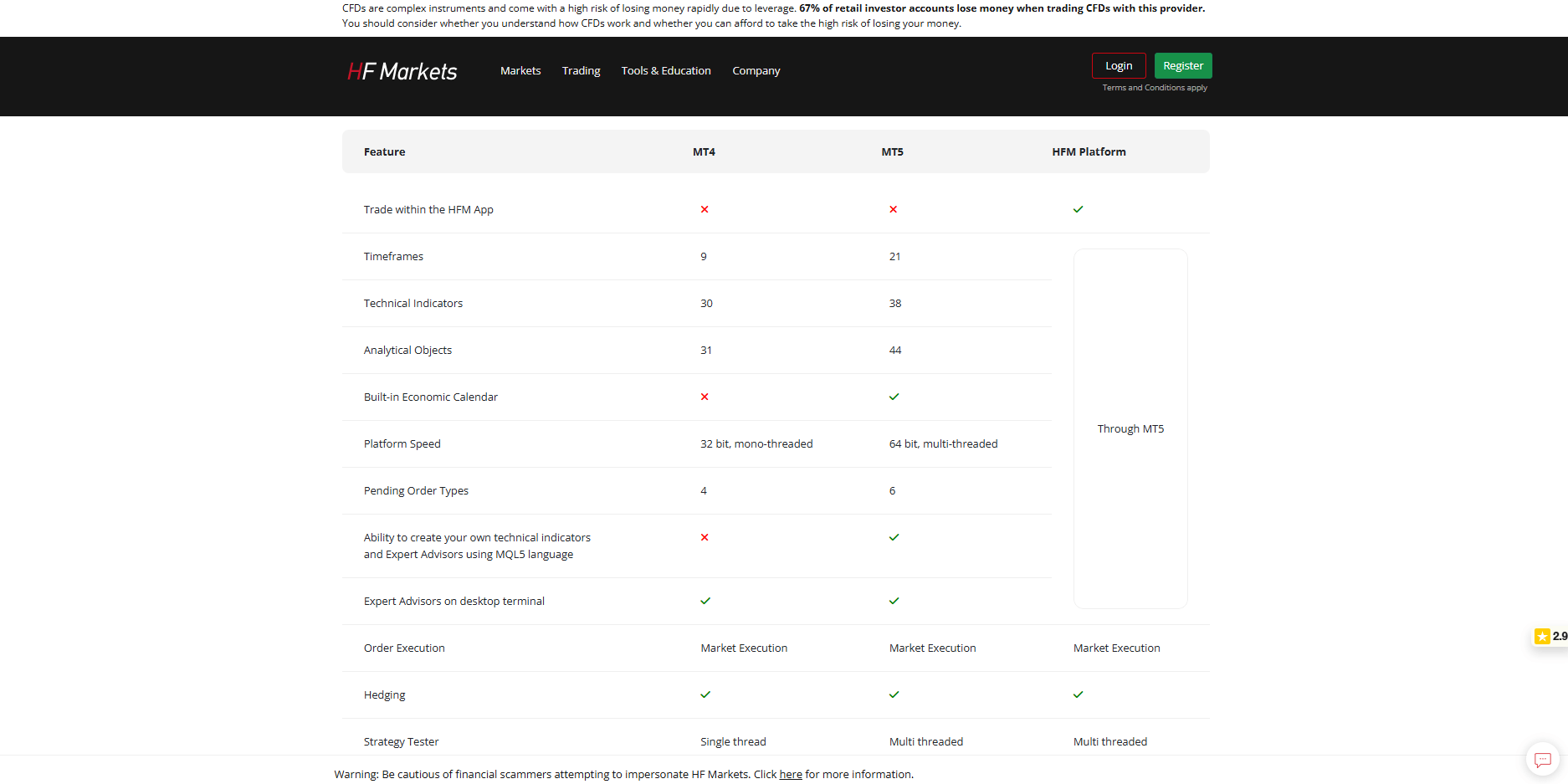This screenshot has width=1568, height=784.
Task: Click MT4 checkmark in Hedging row
Action: (x=705, y=694)
